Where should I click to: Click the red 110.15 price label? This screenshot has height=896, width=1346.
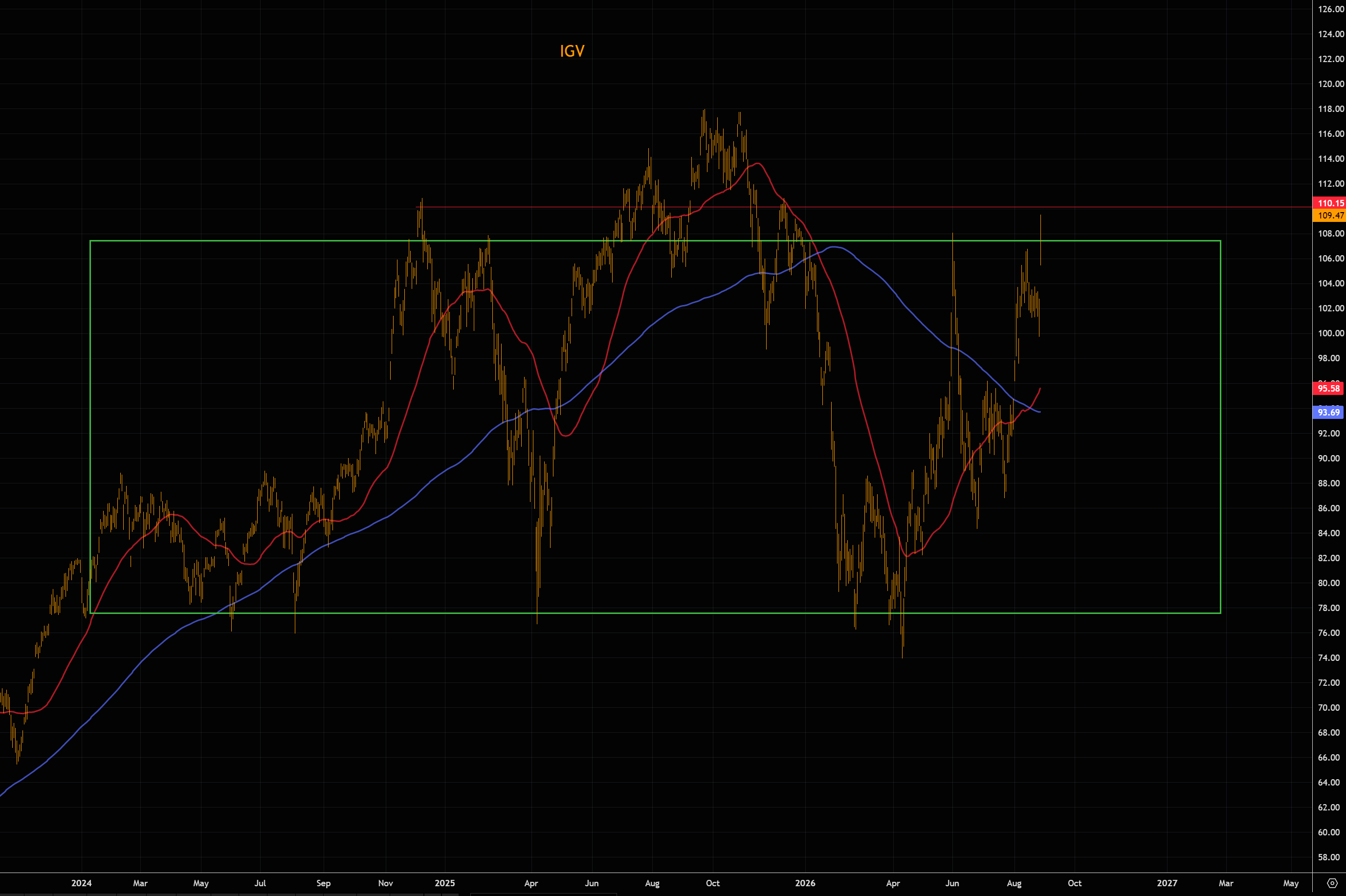[1330, 203]
